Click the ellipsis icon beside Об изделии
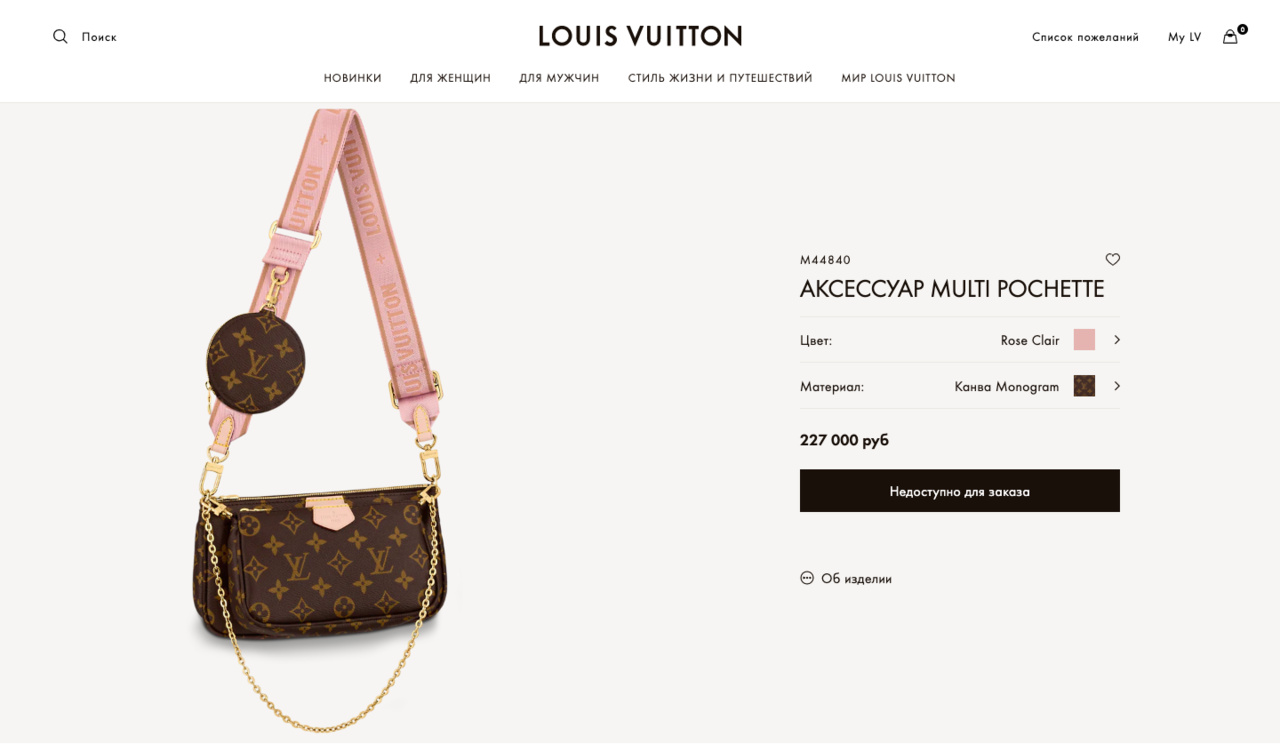Viewport: 1280px width, 744px height. point(807,578)
